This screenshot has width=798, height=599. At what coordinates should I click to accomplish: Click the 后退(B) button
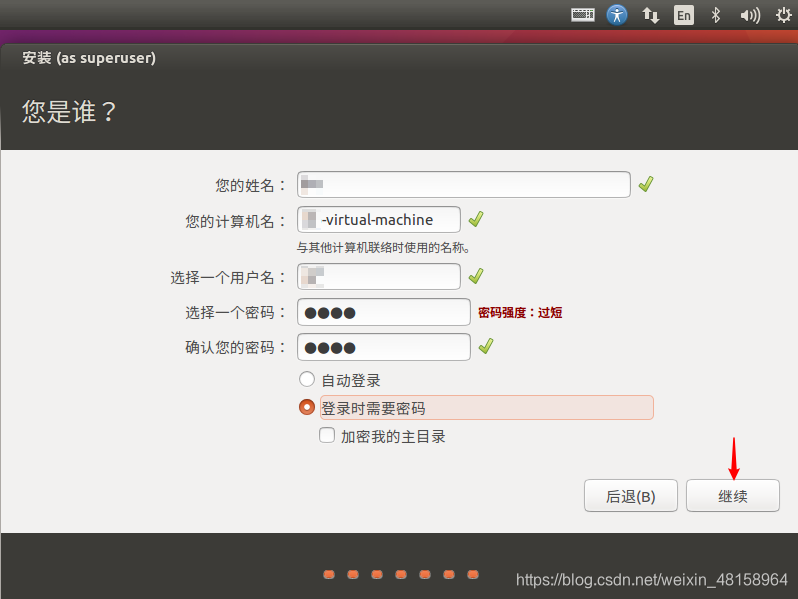(631, 496)
